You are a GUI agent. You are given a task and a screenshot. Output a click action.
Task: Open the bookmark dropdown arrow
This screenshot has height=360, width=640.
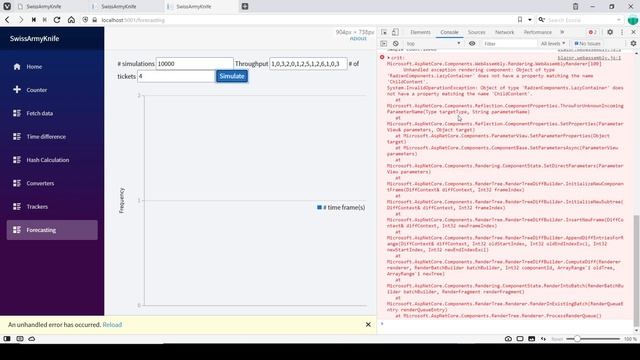(x=530, y=20)
